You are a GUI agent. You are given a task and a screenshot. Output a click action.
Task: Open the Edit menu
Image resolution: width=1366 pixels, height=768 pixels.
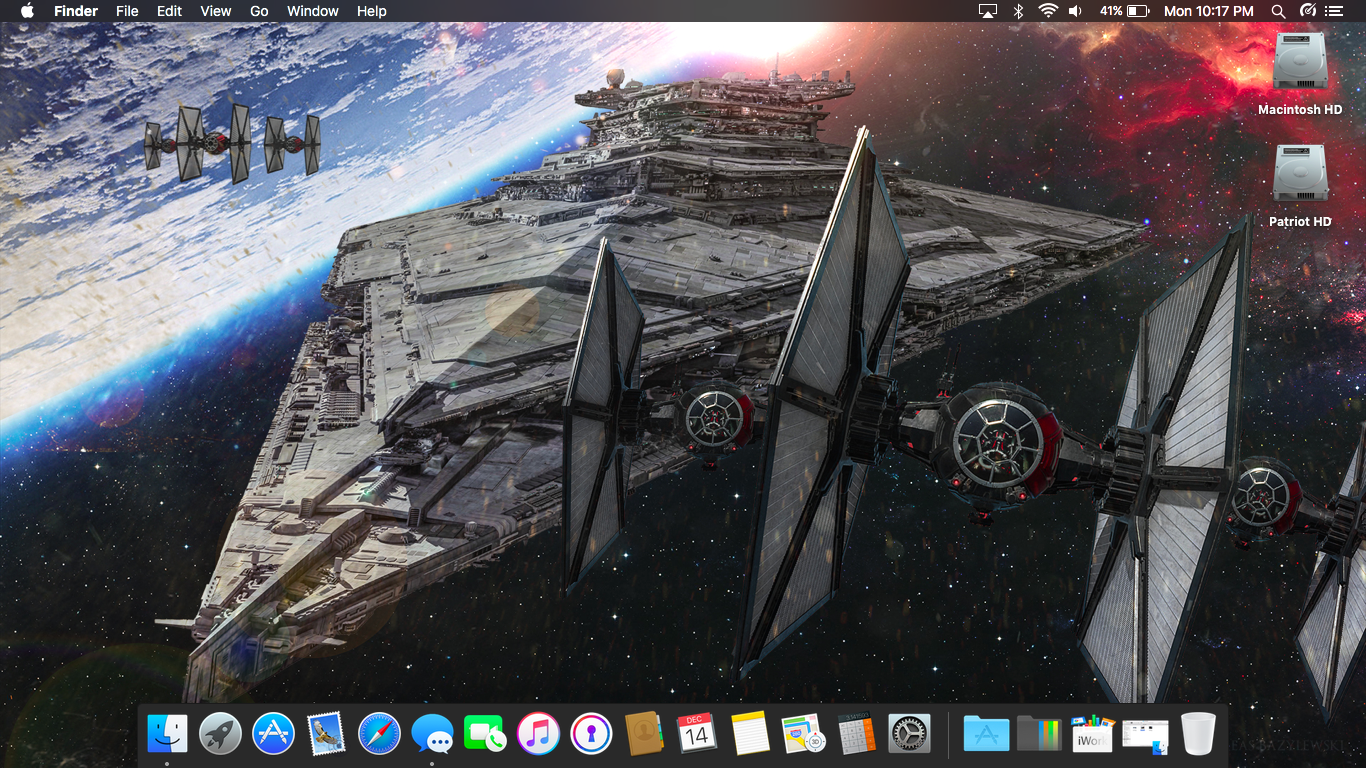170,11
